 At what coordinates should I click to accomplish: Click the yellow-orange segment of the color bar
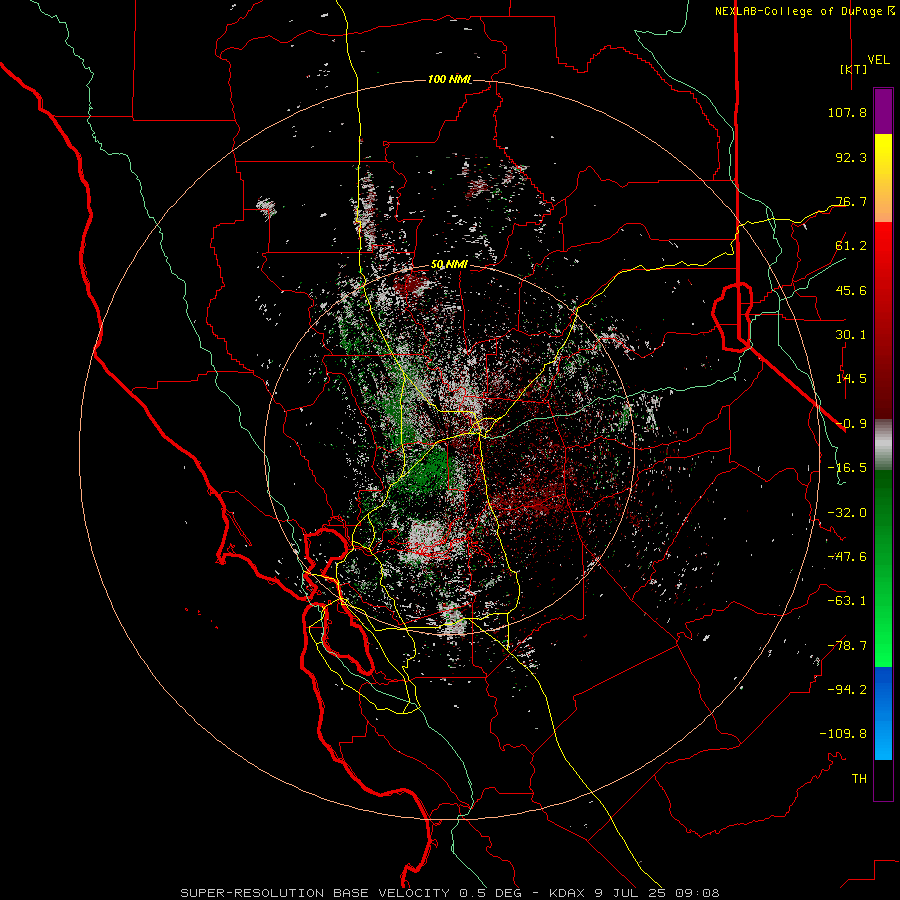click(x=883, y=178)
